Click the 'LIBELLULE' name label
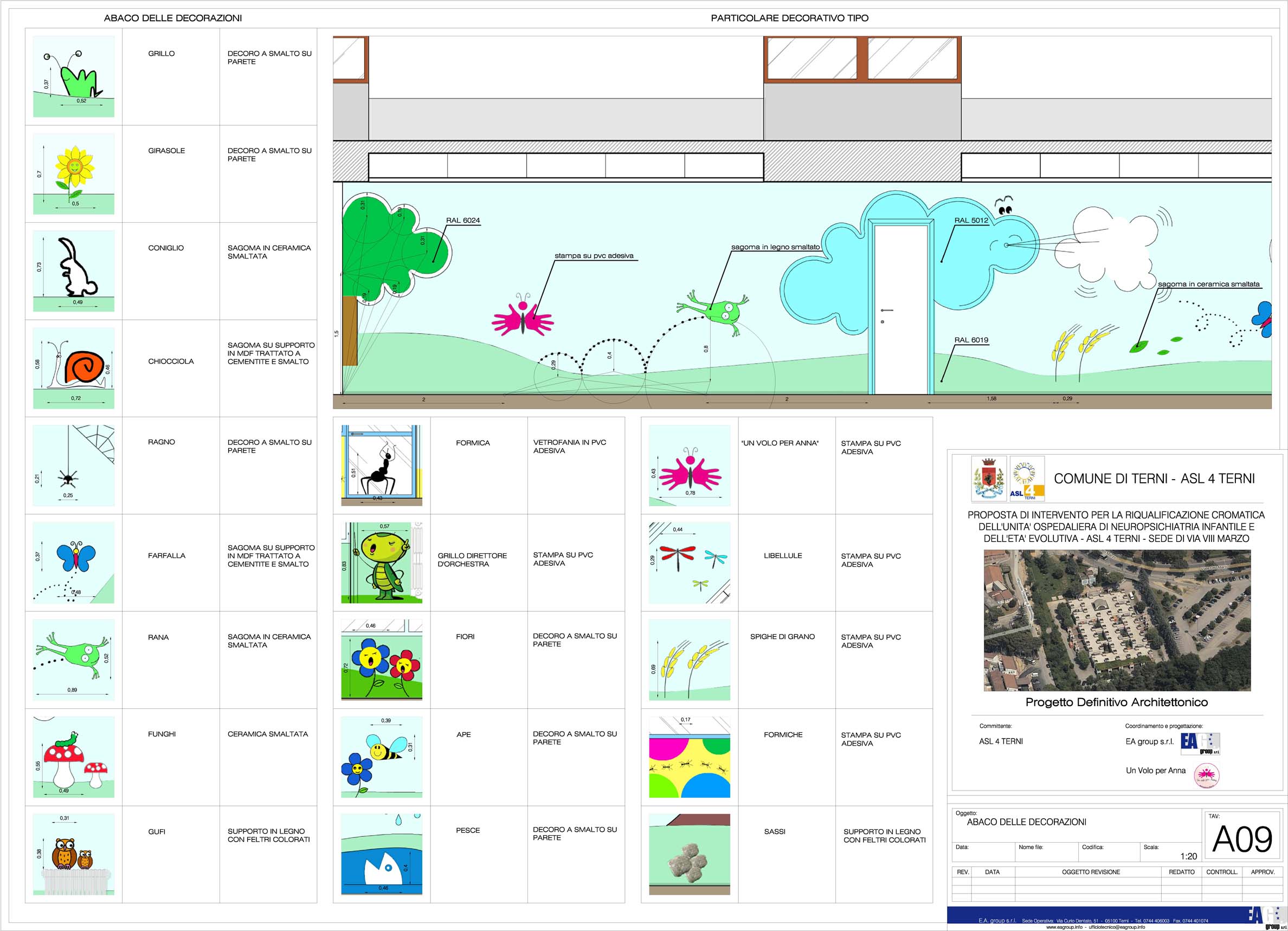The width and height of the screenshot is (1288, 931). pyautogui.click(x=783, y=556)
